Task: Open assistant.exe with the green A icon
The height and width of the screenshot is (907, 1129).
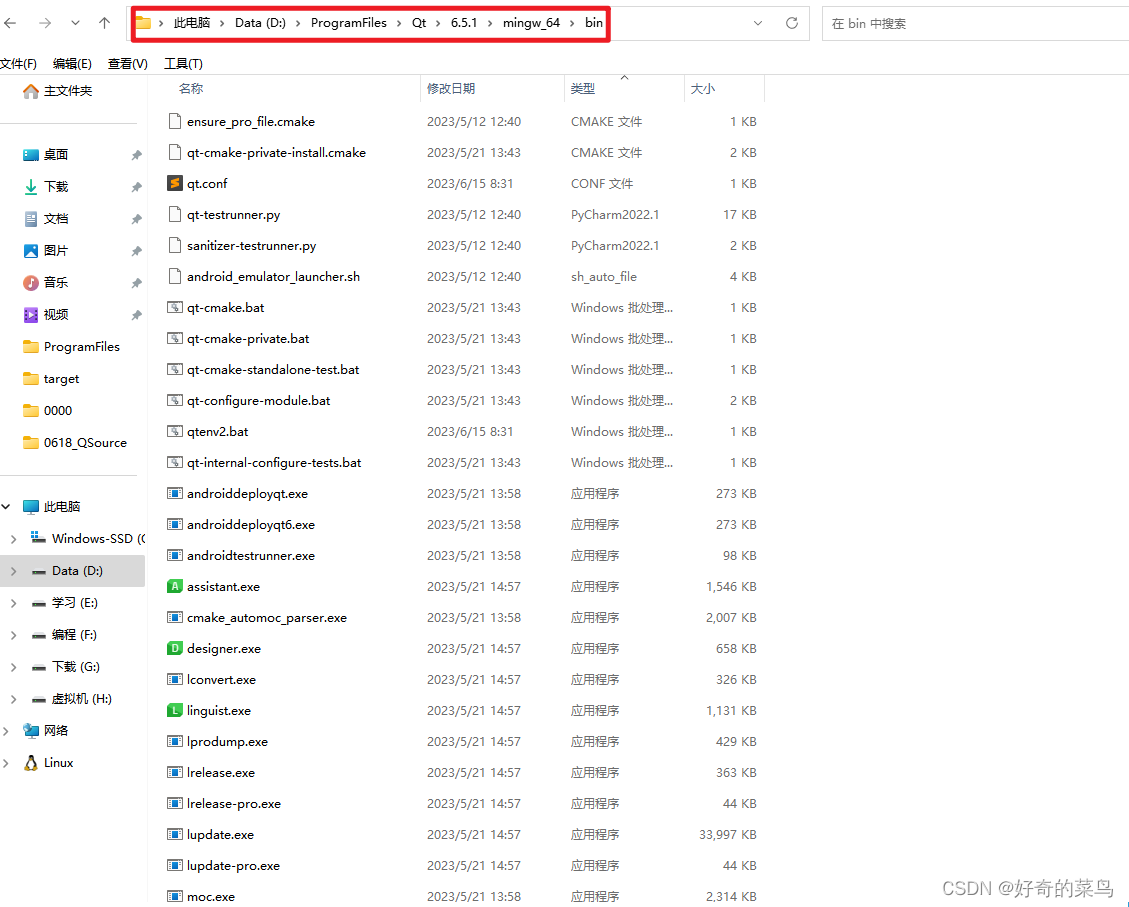Action: 176,586
